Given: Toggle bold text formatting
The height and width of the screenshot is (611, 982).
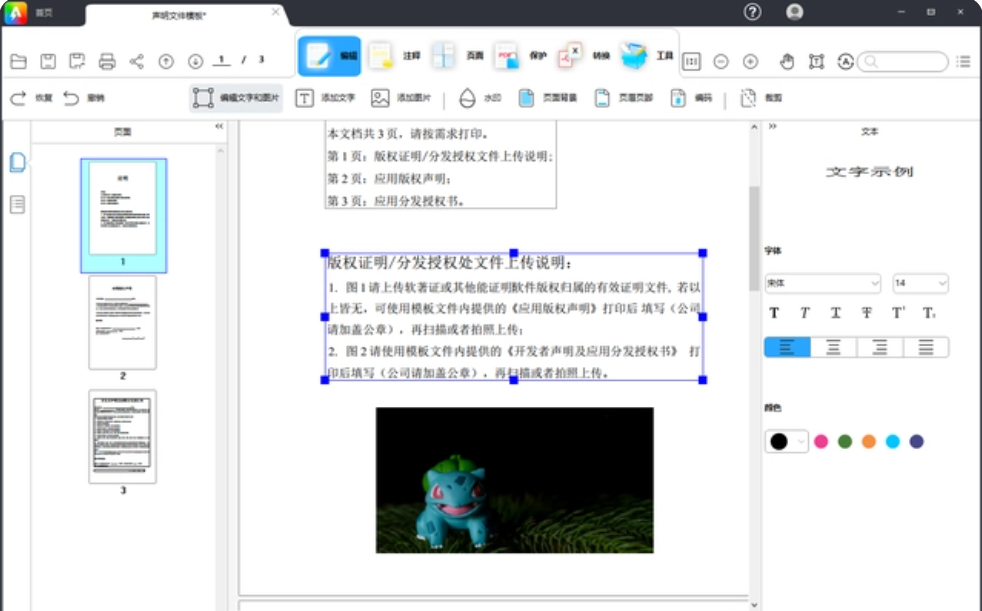Looking at the screenshot, I should pyautogui.click(x=775, y=312).
